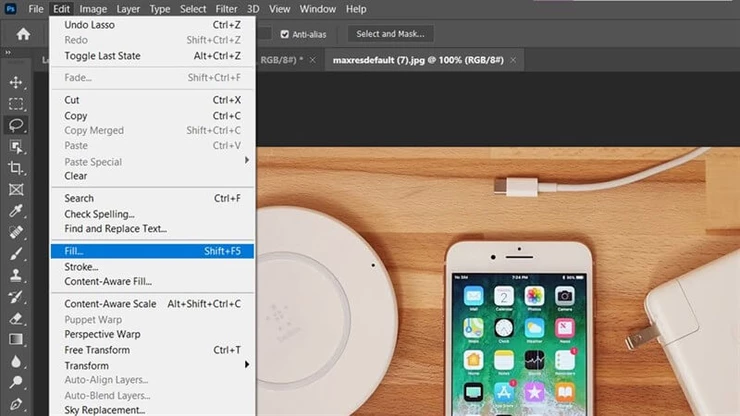Screen dimensions: 740x416
Task: Select the Move tool
Action: [x=16, y=82]
